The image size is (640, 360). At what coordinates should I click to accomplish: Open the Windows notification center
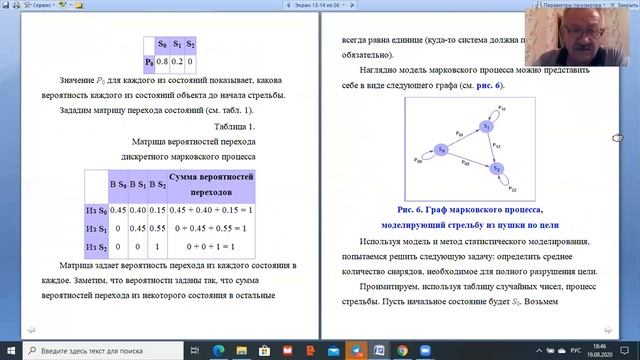tap(624, 351)
